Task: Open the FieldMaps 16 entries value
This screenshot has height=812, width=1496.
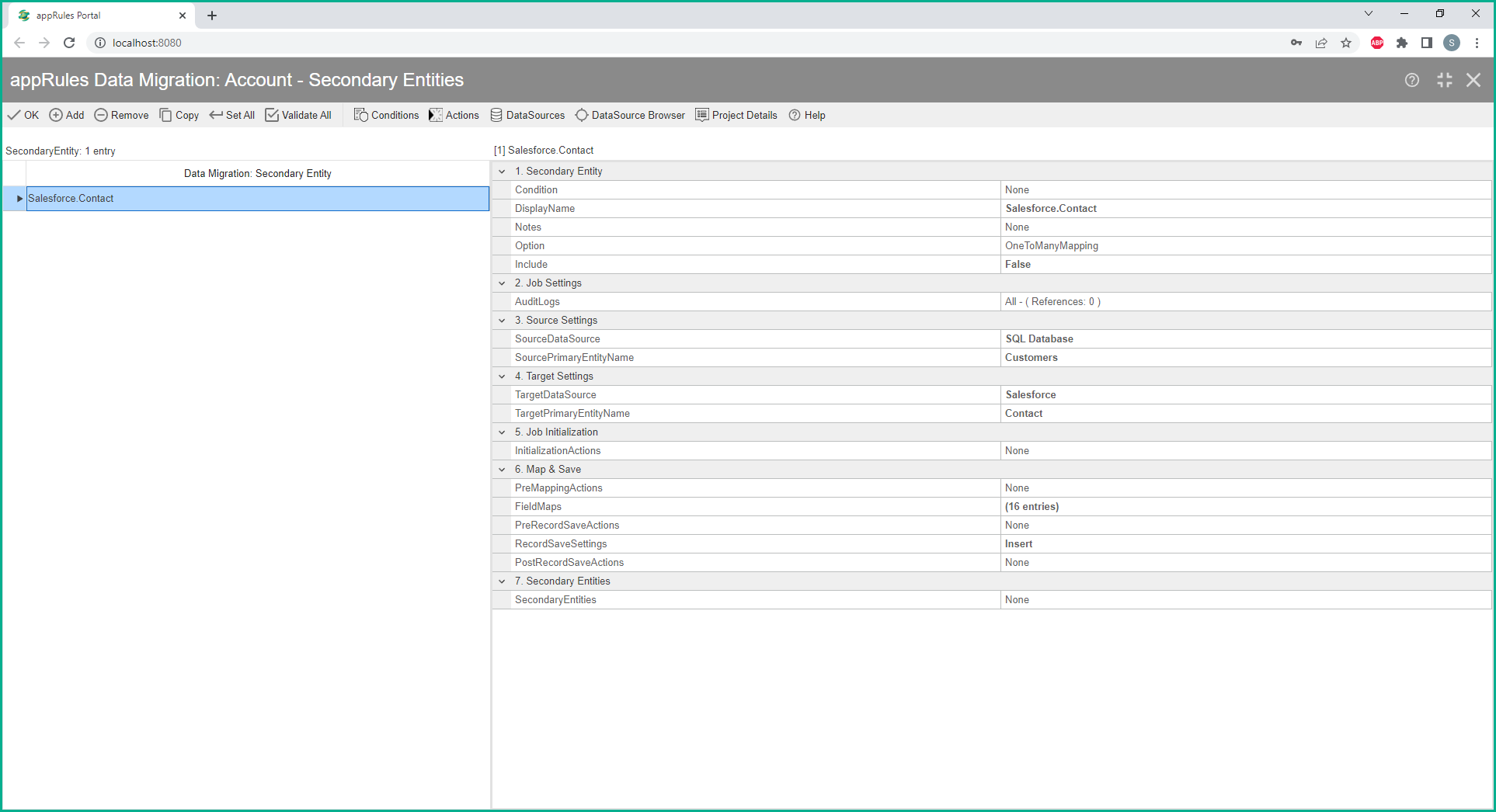Action: (x=1032, y=507)
